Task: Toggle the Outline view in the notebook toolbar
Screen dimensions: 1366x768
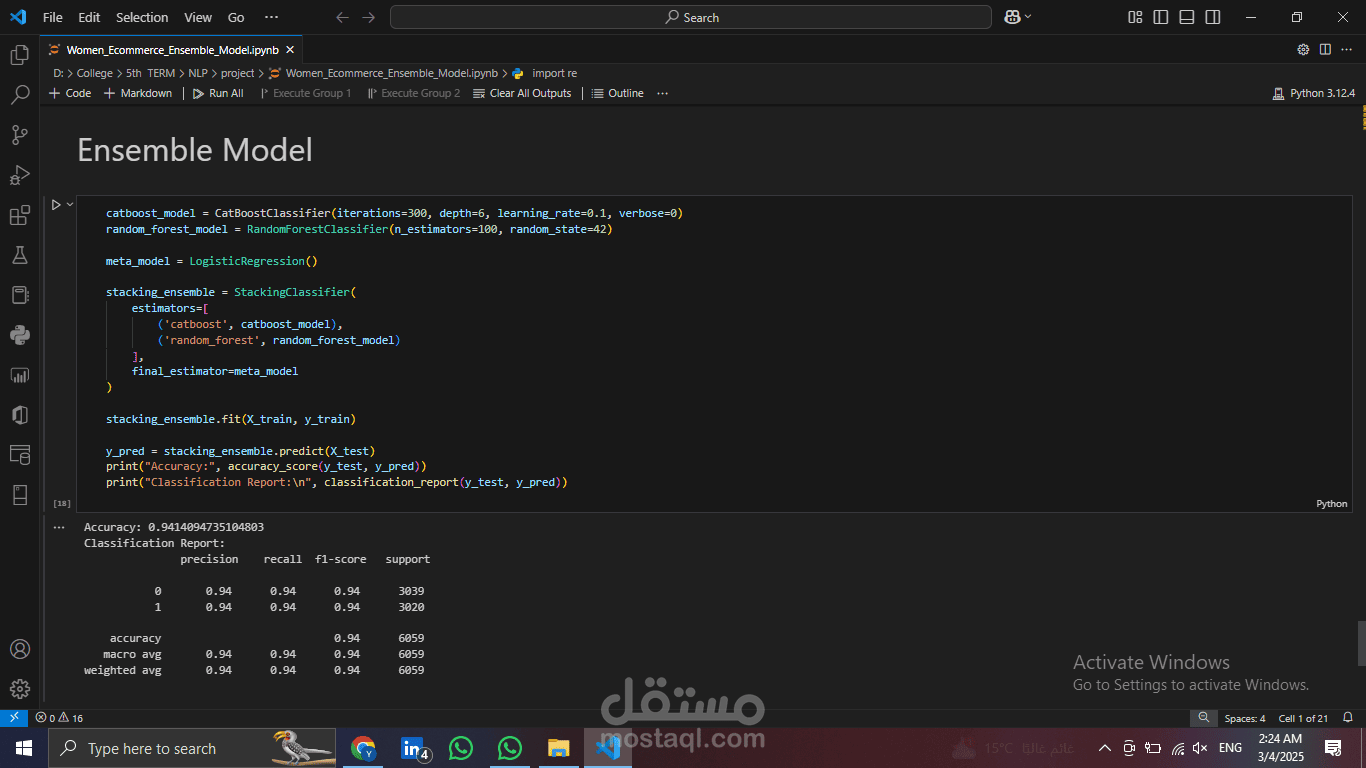Action: click(x=618, y=93)
